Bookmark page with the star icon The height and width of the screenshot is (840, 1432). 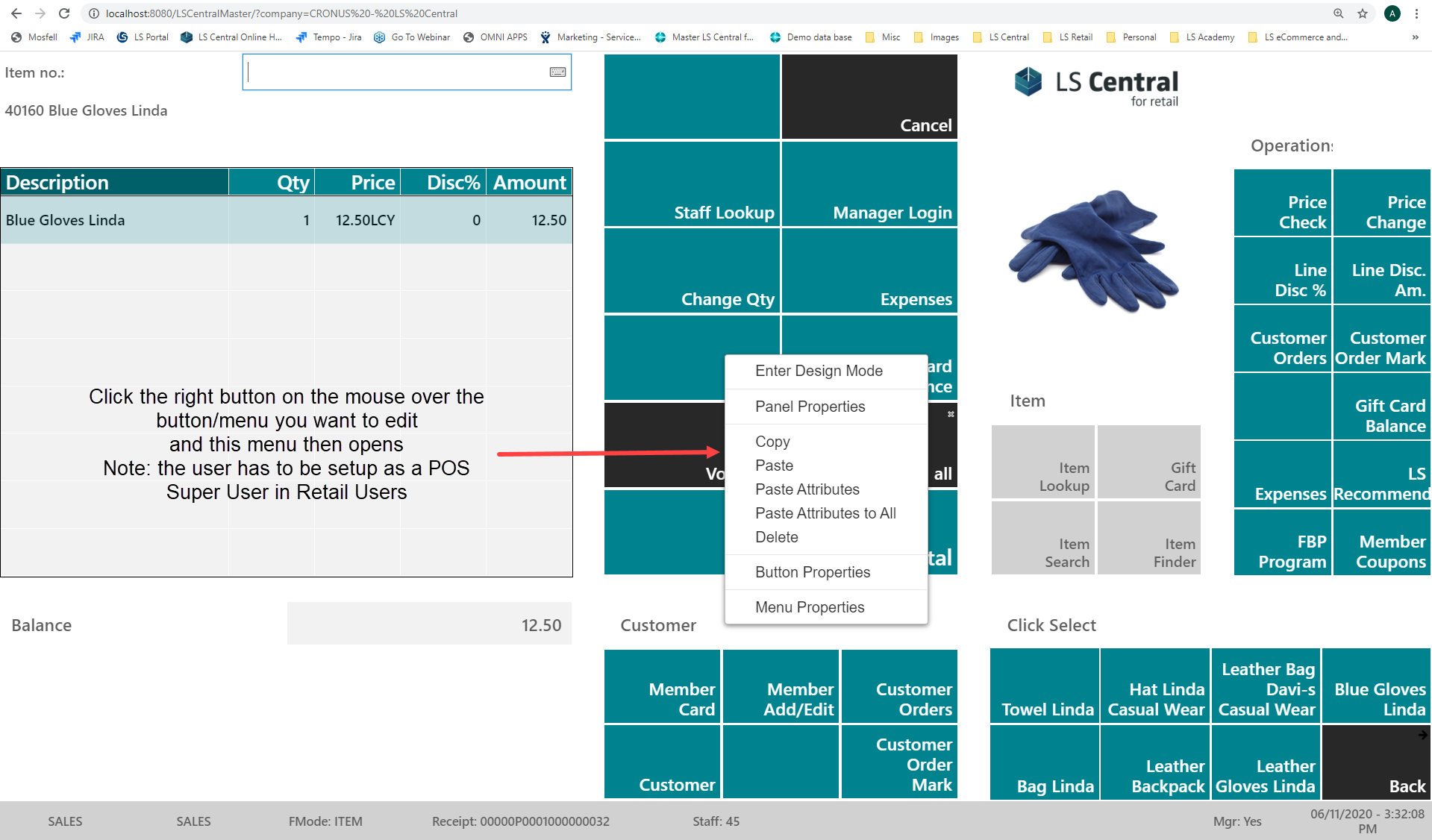tap(1363, 13)
